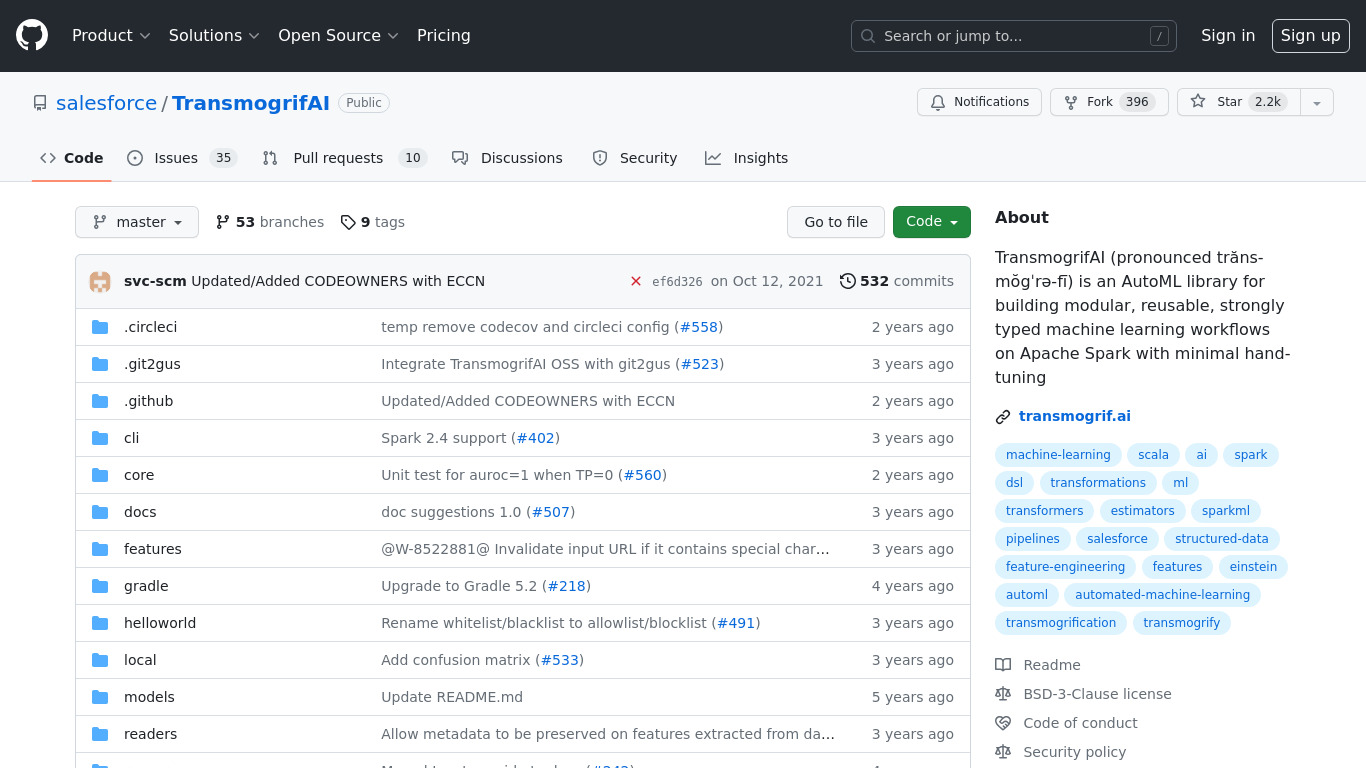Click the gradle folder icon
This screenshot has height=768, width=1366.
pos(100,586)
